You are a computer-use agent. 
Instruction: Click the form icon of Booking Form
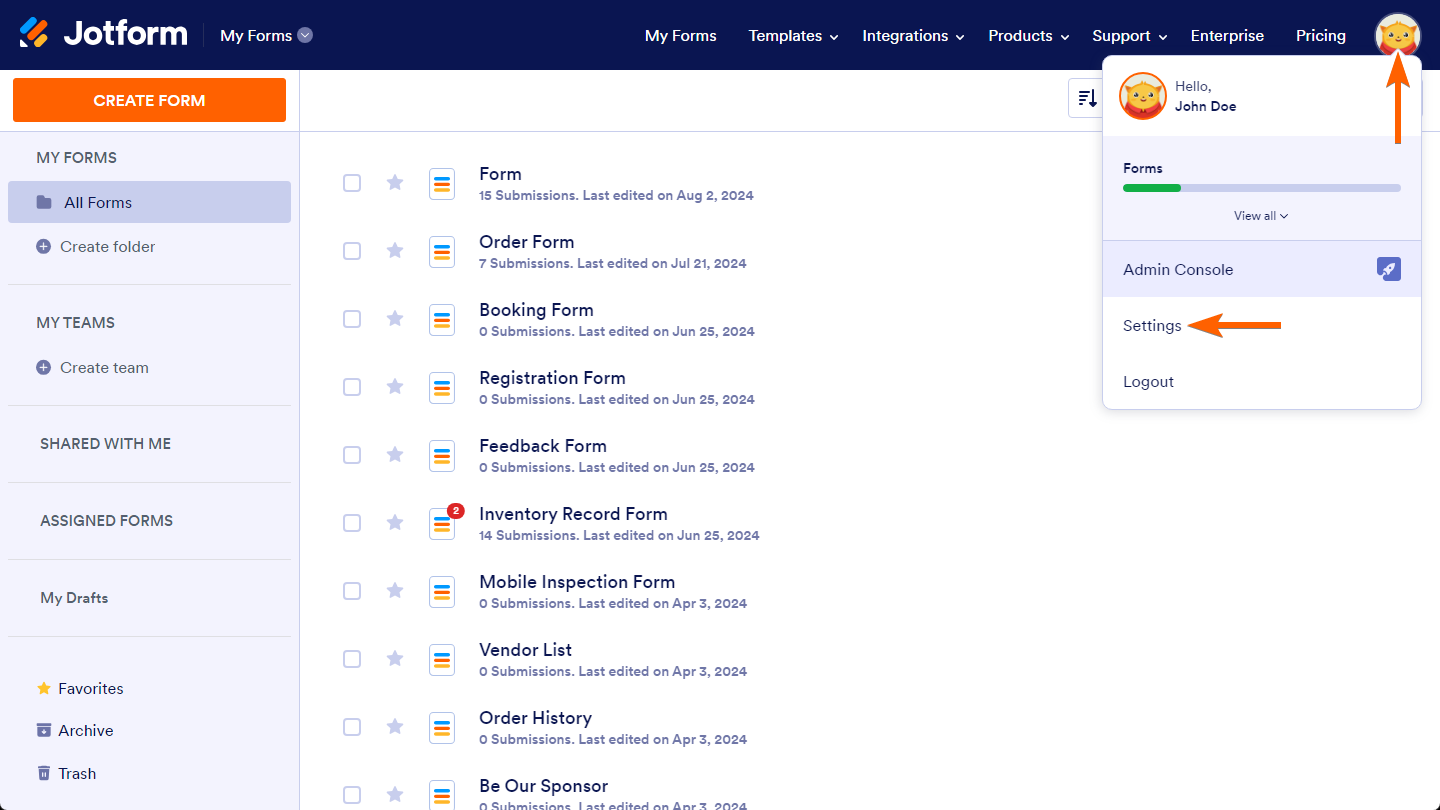click(x=442, y=320)
